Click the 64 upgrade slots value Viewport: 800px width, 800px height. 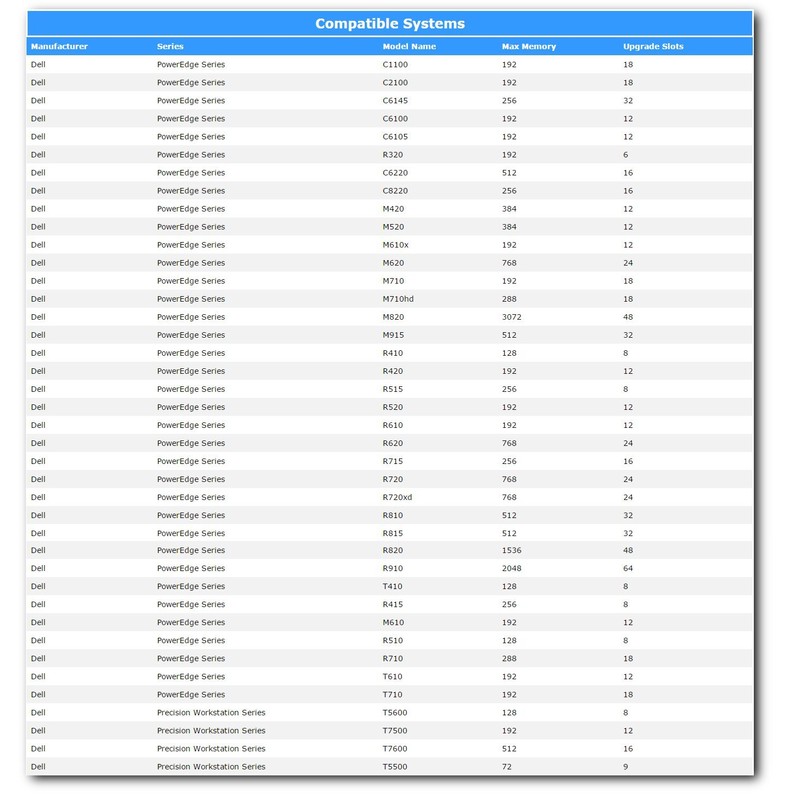tap(628, 568)
